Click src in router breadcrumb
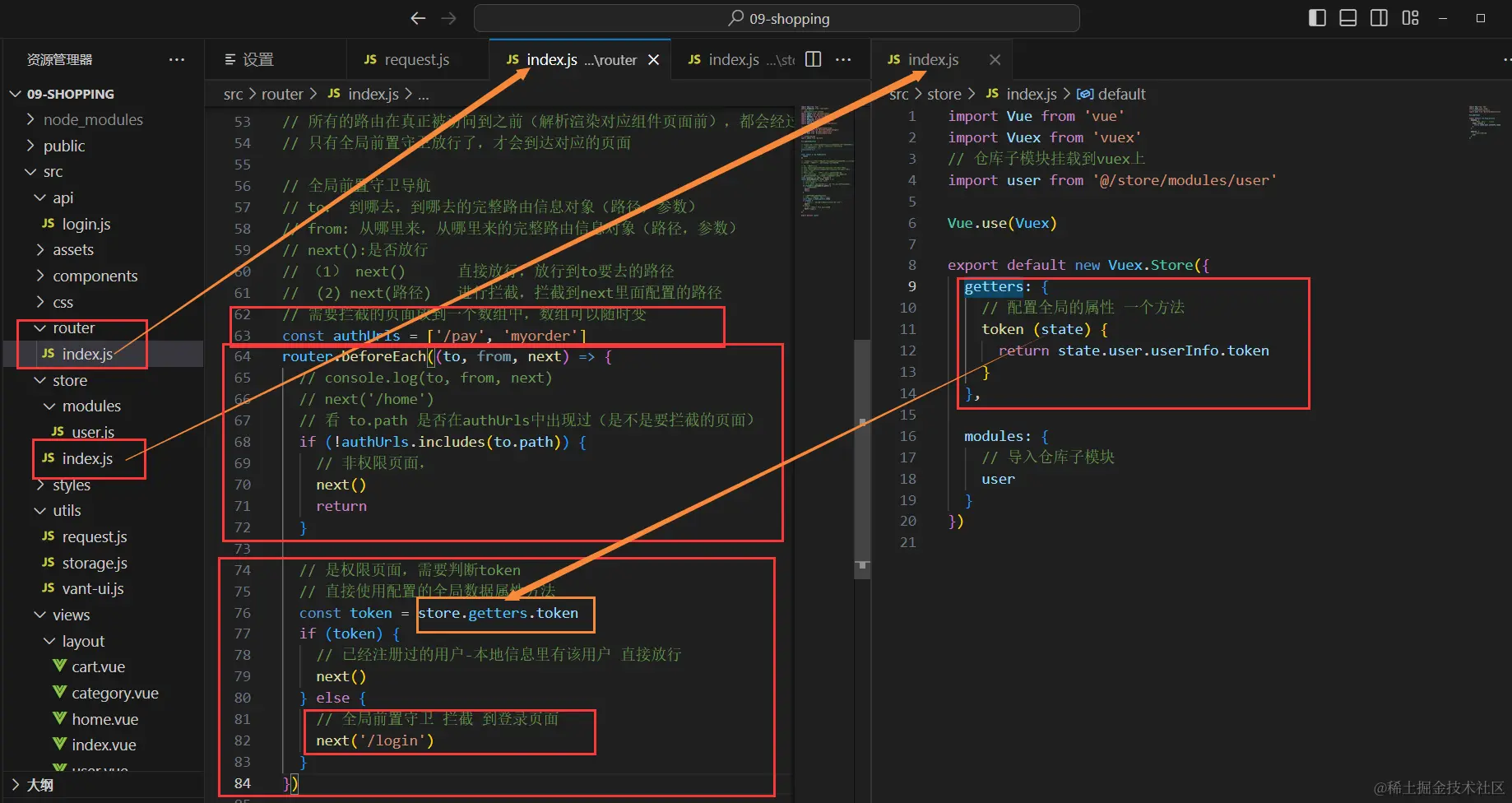This screenshot has width=1512, height=803. [233, 94]
